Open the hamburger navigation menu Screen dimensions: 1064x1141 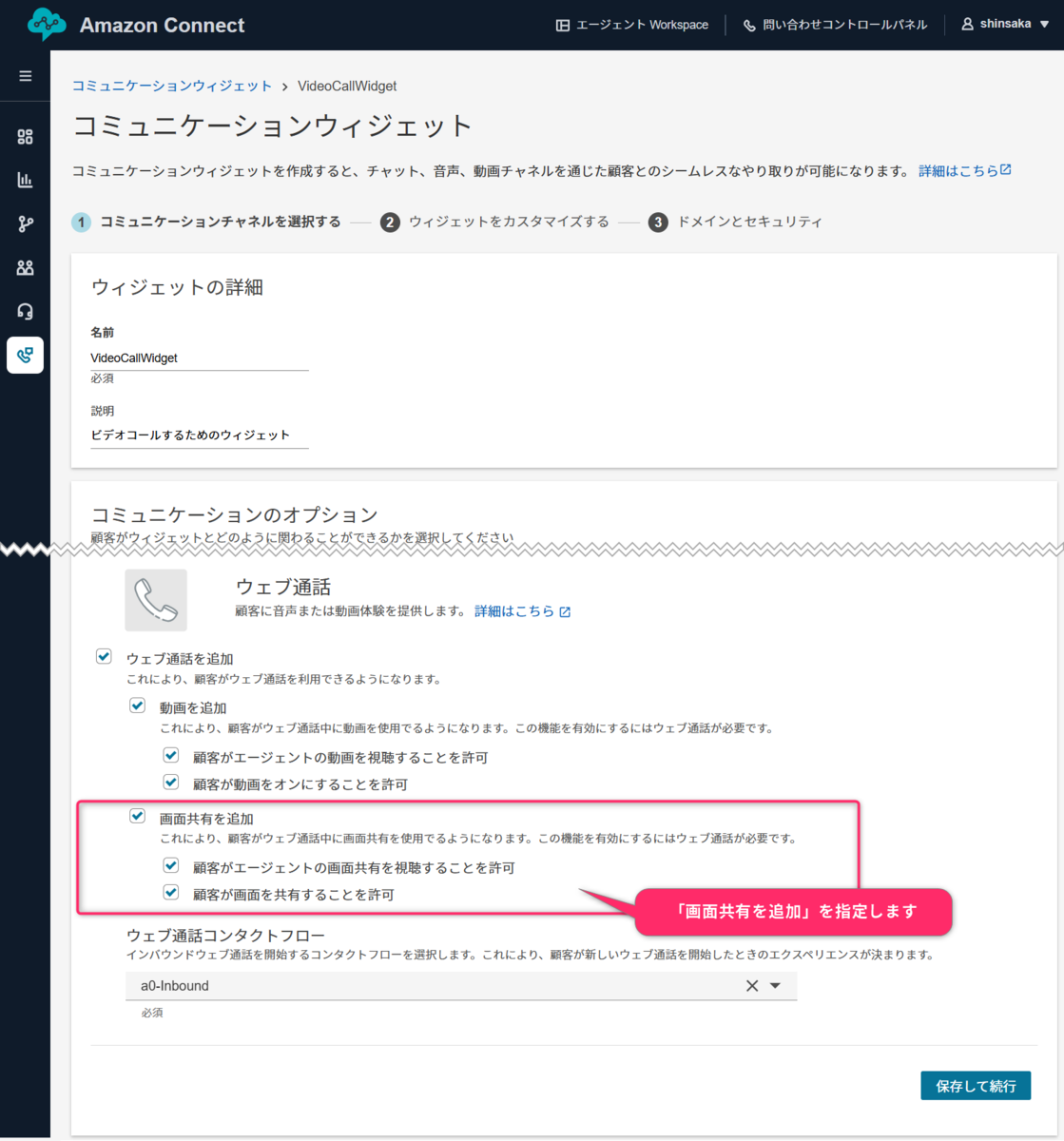click(26, 76)
